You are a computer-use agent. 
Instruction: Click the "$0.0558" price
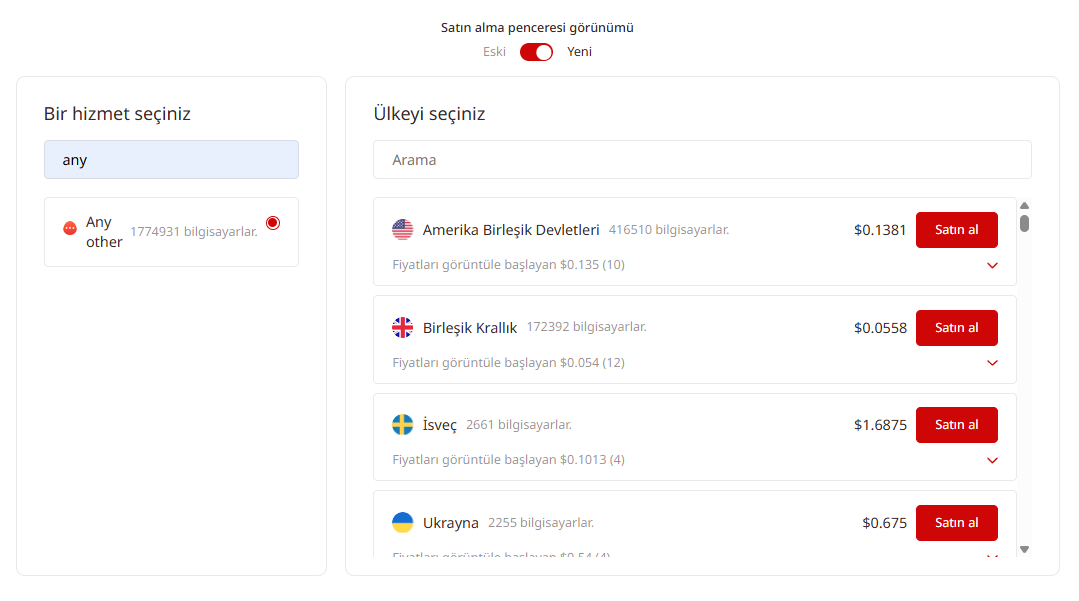coord(880,328)
